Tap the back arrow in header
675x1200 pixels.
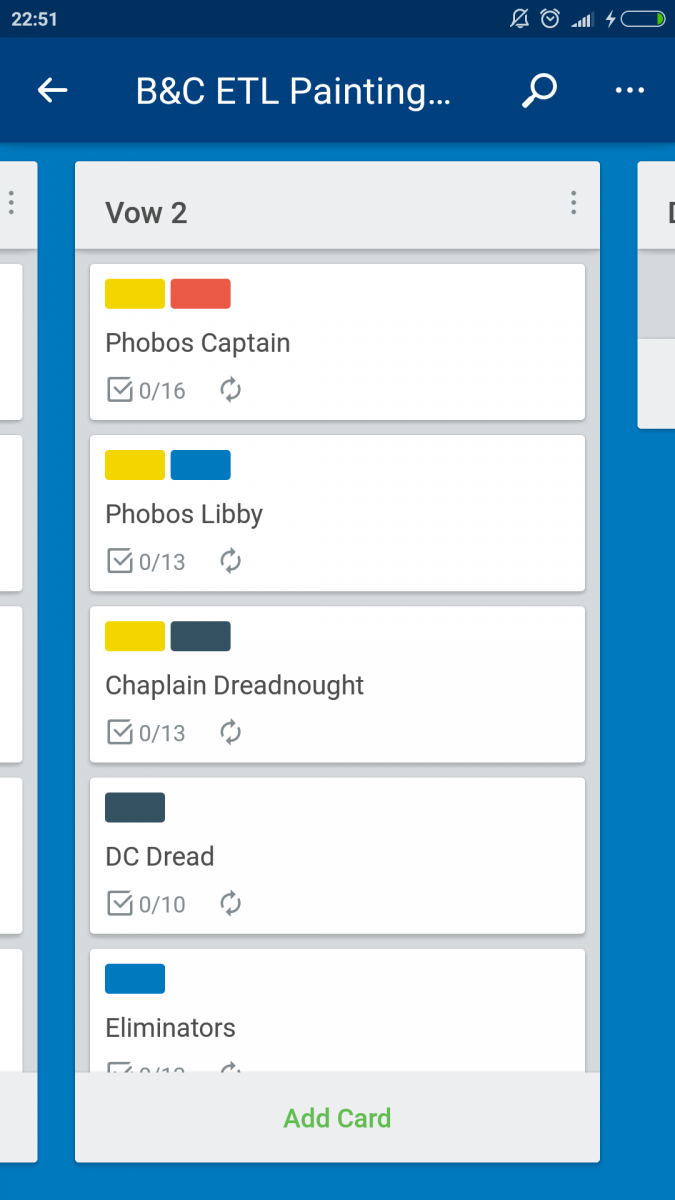coord(52,91)
